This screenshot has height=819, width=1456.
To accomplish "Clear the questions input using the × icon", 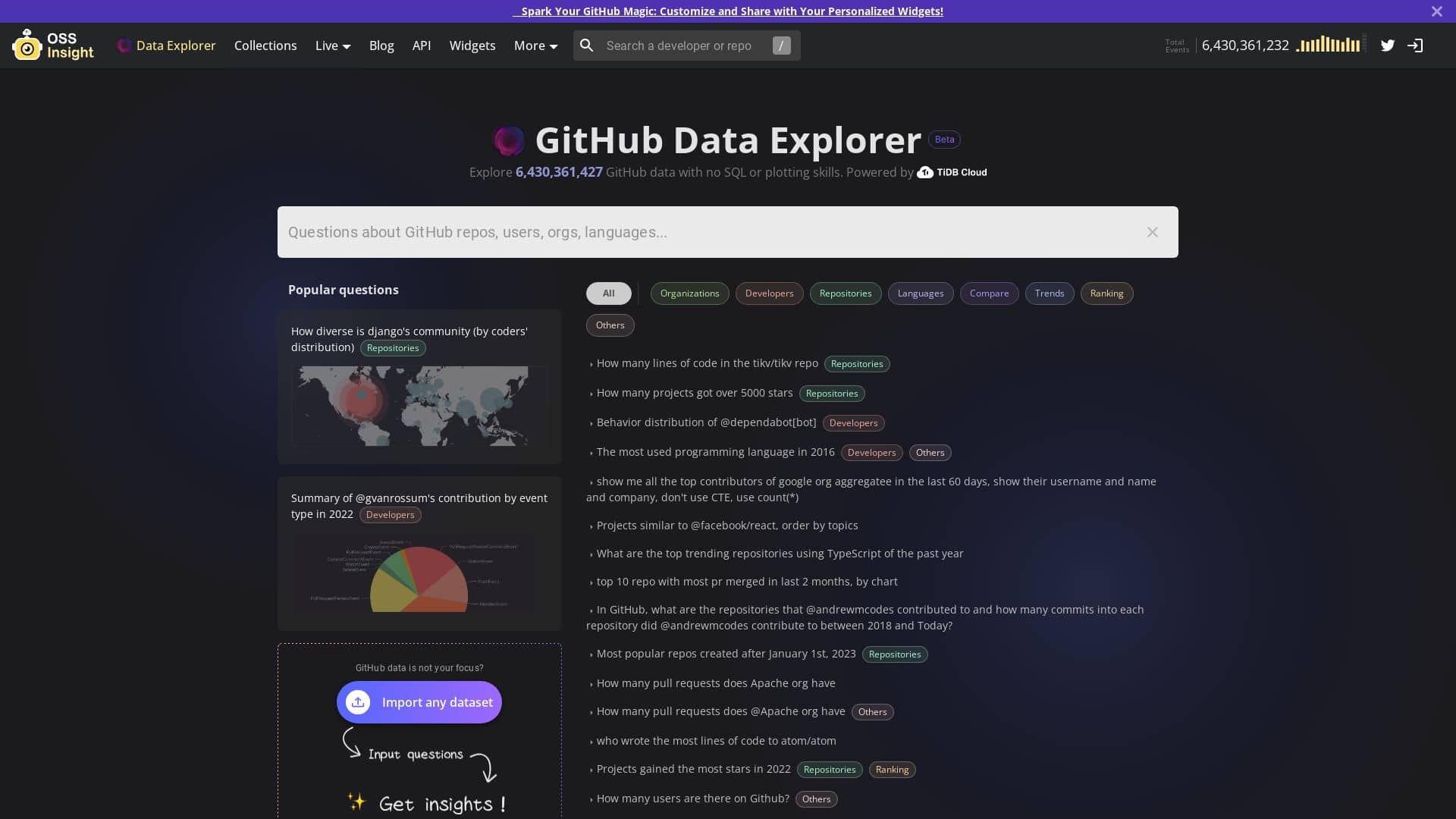I will [x=1152, y=232].
